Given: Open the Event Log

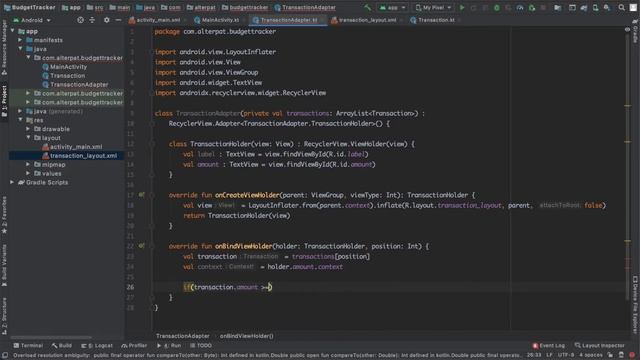Looking at the screenshot, I should point(549,346).
